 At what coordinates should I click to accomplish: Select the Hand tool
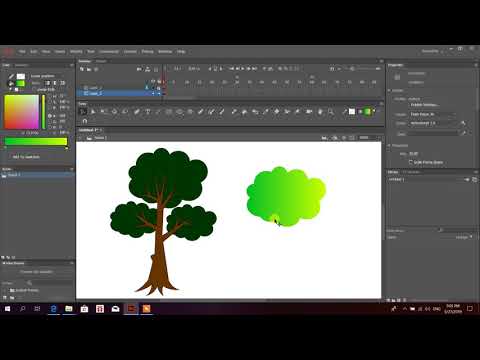[x=320, y=112]
